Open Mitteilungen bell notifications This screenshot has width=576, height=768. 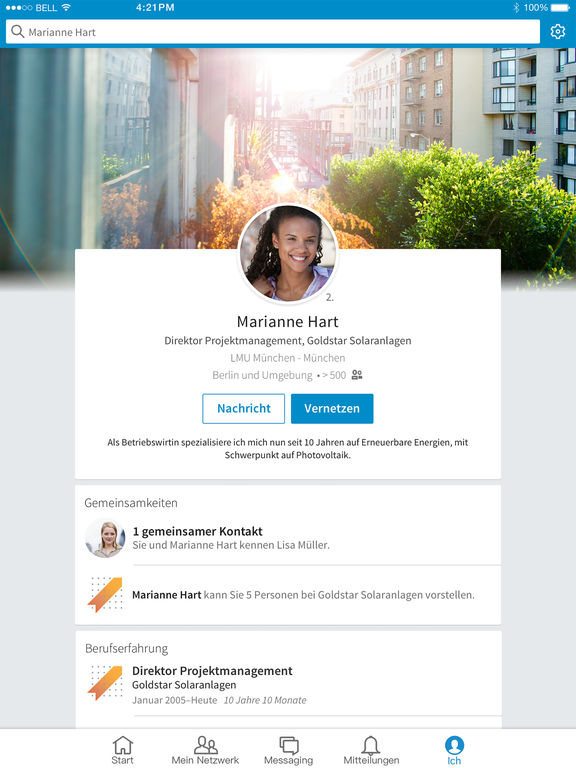click(371, 750)
